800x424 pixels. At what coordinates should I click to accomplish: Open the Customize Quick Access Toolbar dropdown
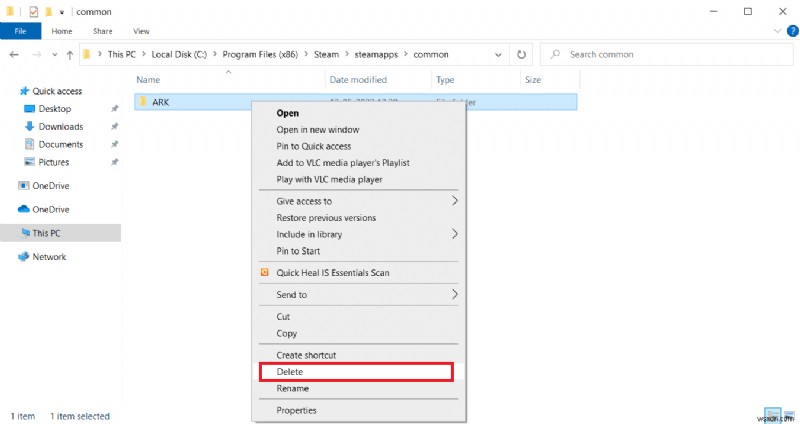[x=61, y=12]
